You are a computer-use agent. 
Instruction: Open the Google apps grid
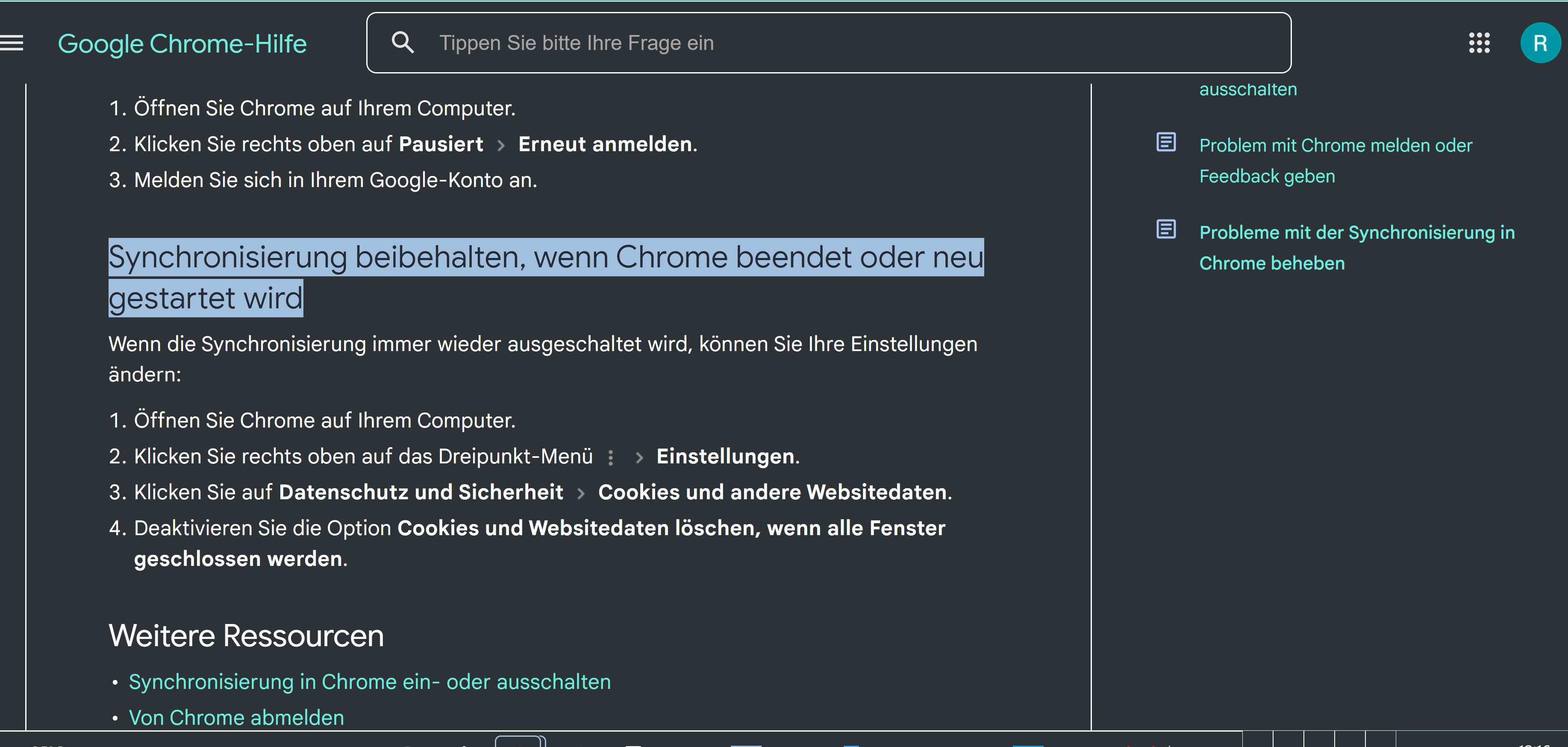[x=1479, y=43]
